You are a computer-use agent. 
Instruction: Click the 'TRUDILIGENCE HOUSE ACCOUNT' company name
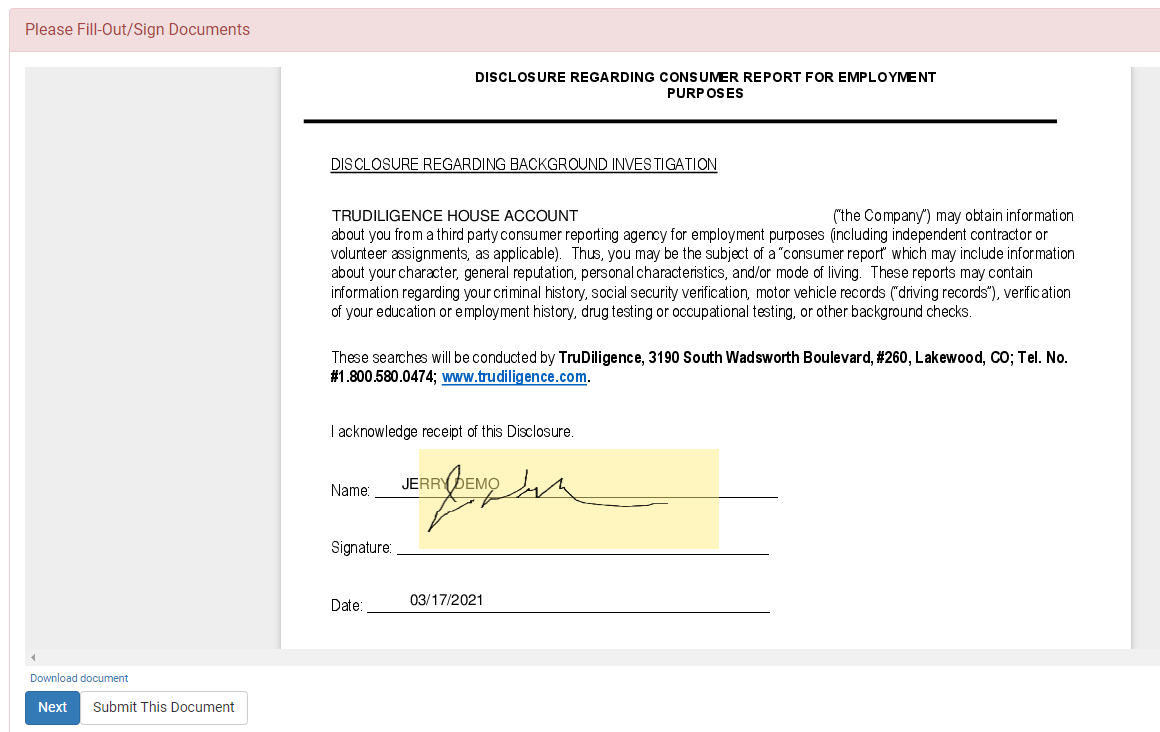454,216
